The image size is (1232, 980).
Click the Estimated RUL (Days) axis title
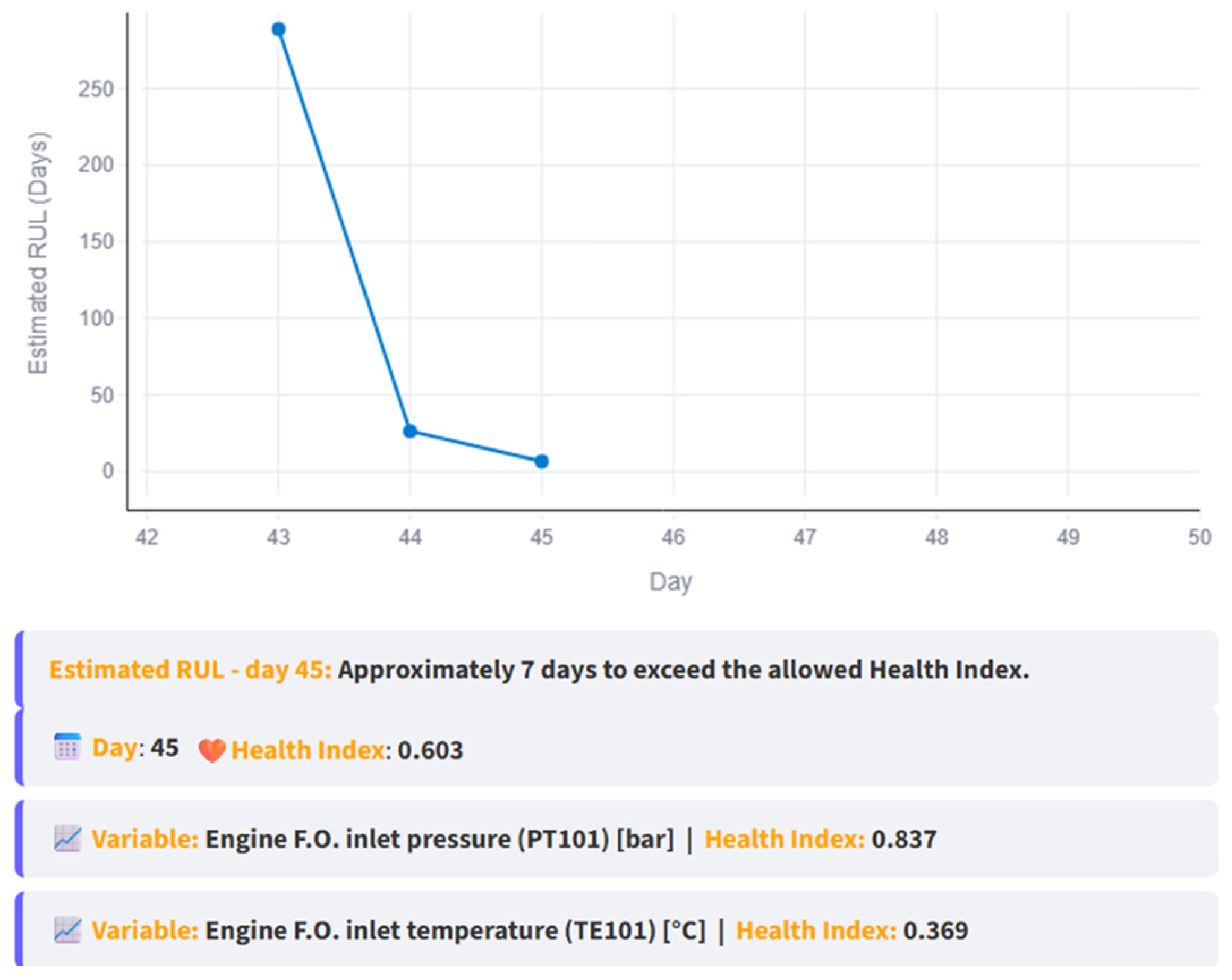tap(38, 253)
